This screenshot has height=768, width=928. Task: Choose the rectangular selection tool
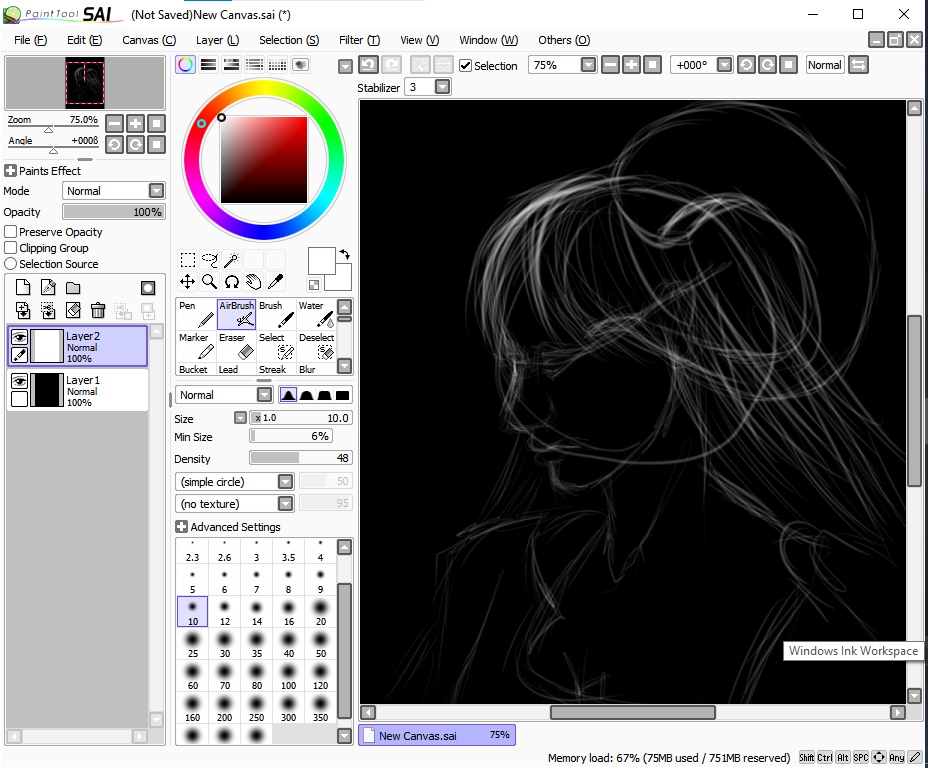(188, 260)
